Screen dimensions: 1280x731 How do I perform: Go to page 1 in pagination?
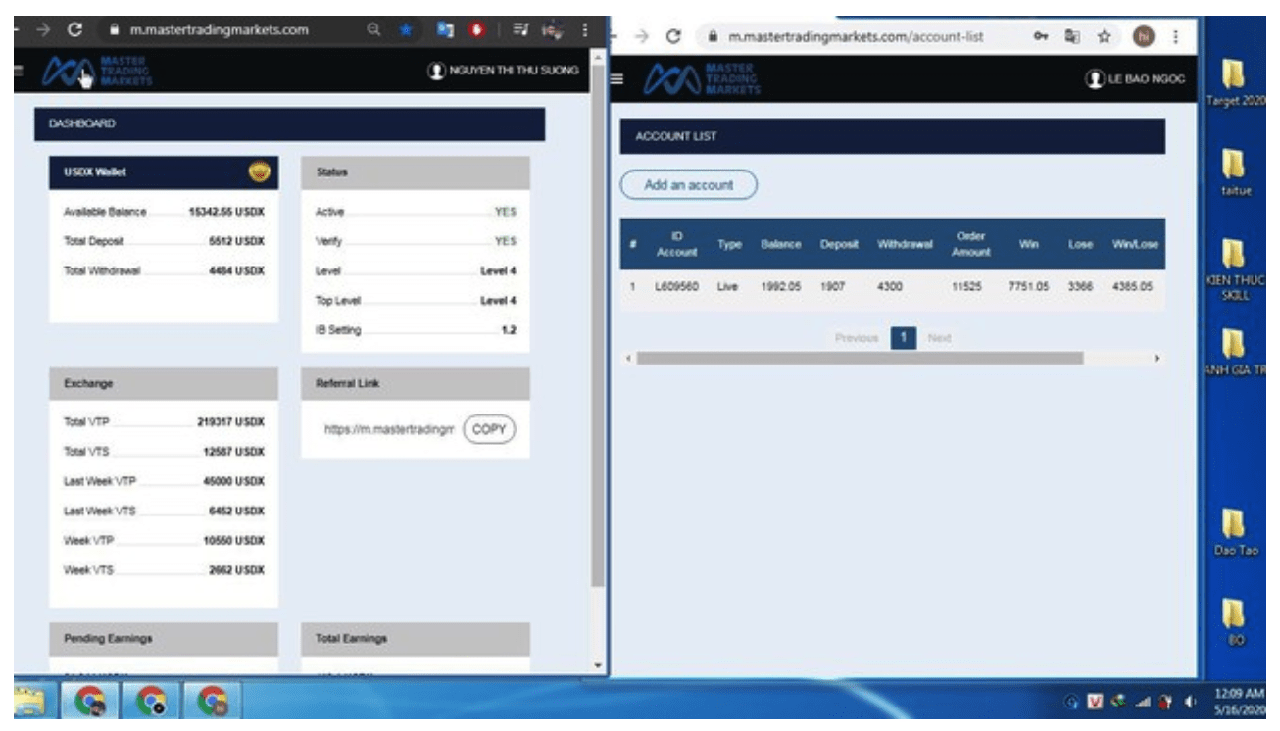pos(903,338)
